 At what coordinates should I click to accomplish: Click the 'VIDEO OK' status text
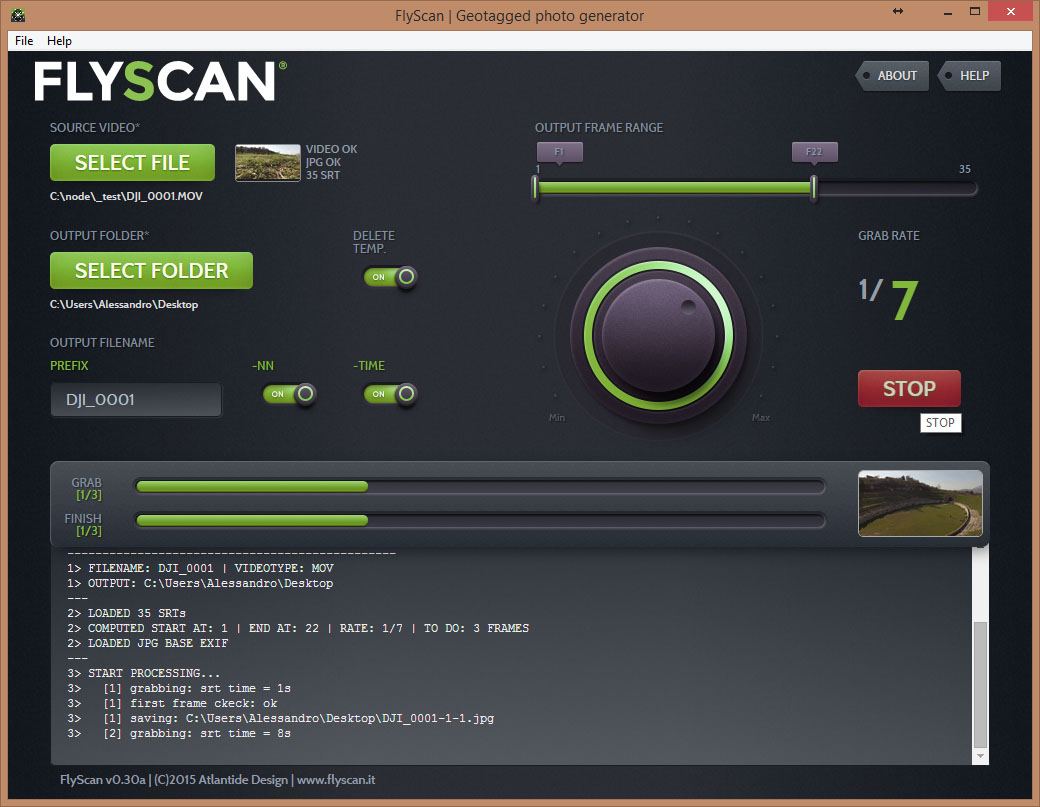332,149
